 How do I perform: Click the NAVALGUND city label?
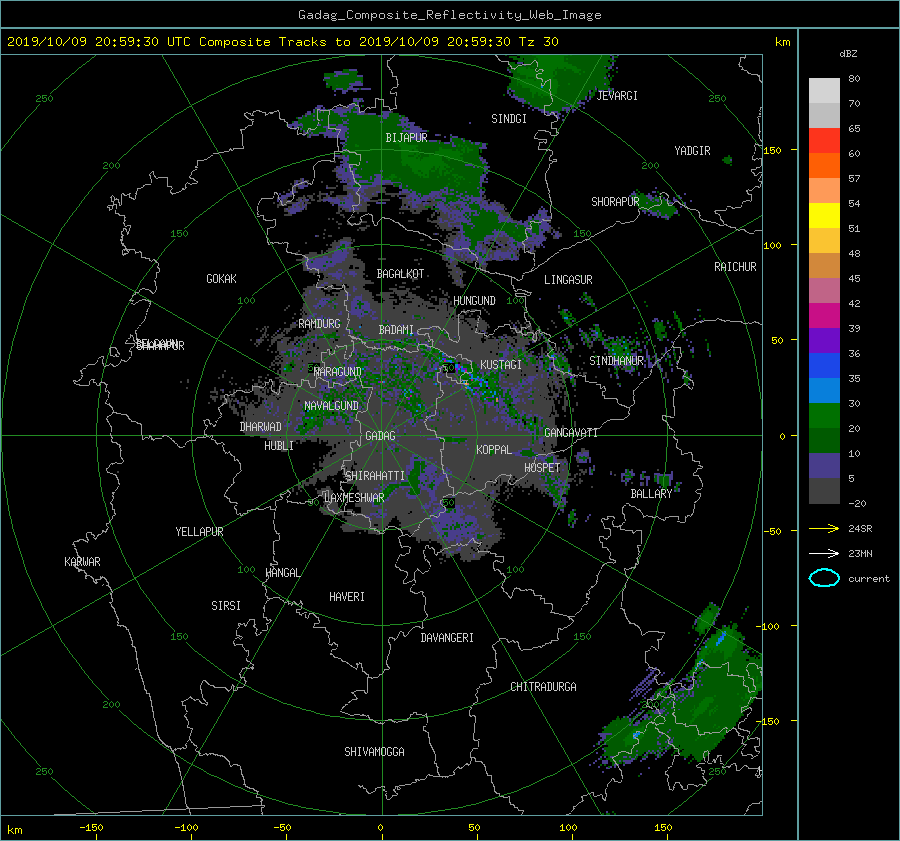point(331,406)
